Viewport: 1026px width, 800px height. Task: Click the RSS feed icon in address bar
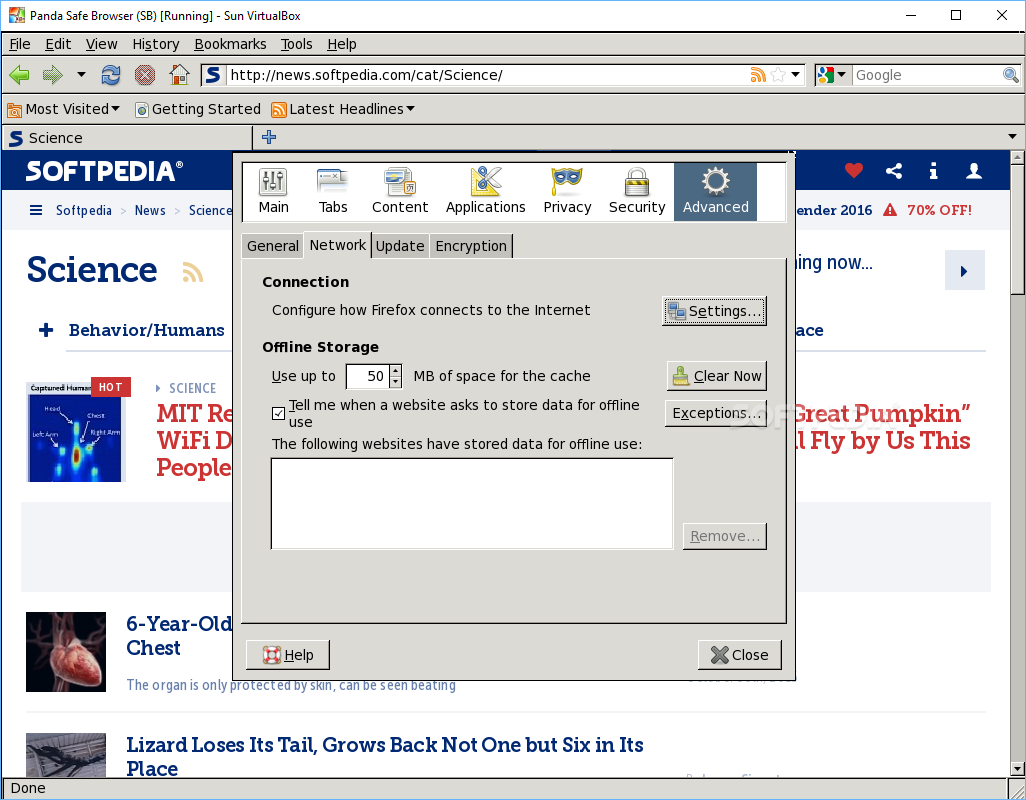coord(758,75)
